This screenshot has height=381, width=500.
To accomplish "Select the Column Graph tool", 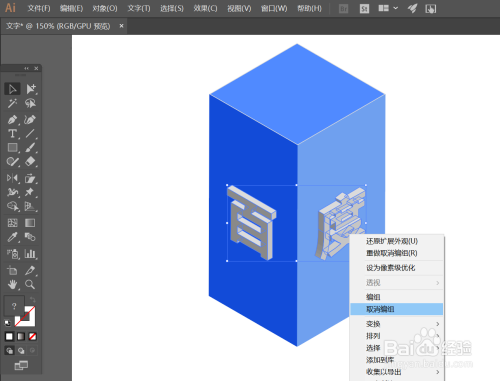I will [30, 254].
